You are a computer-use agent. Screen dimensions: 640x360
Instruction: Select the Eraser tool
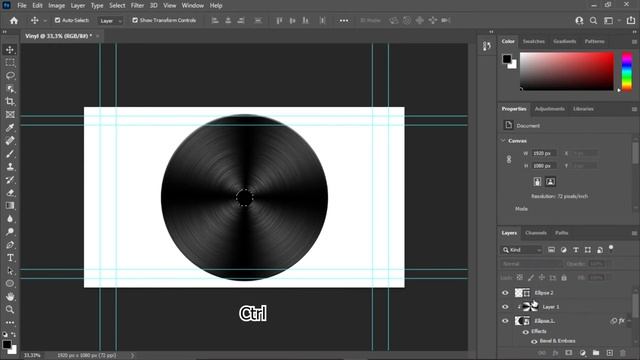point(10,193)
